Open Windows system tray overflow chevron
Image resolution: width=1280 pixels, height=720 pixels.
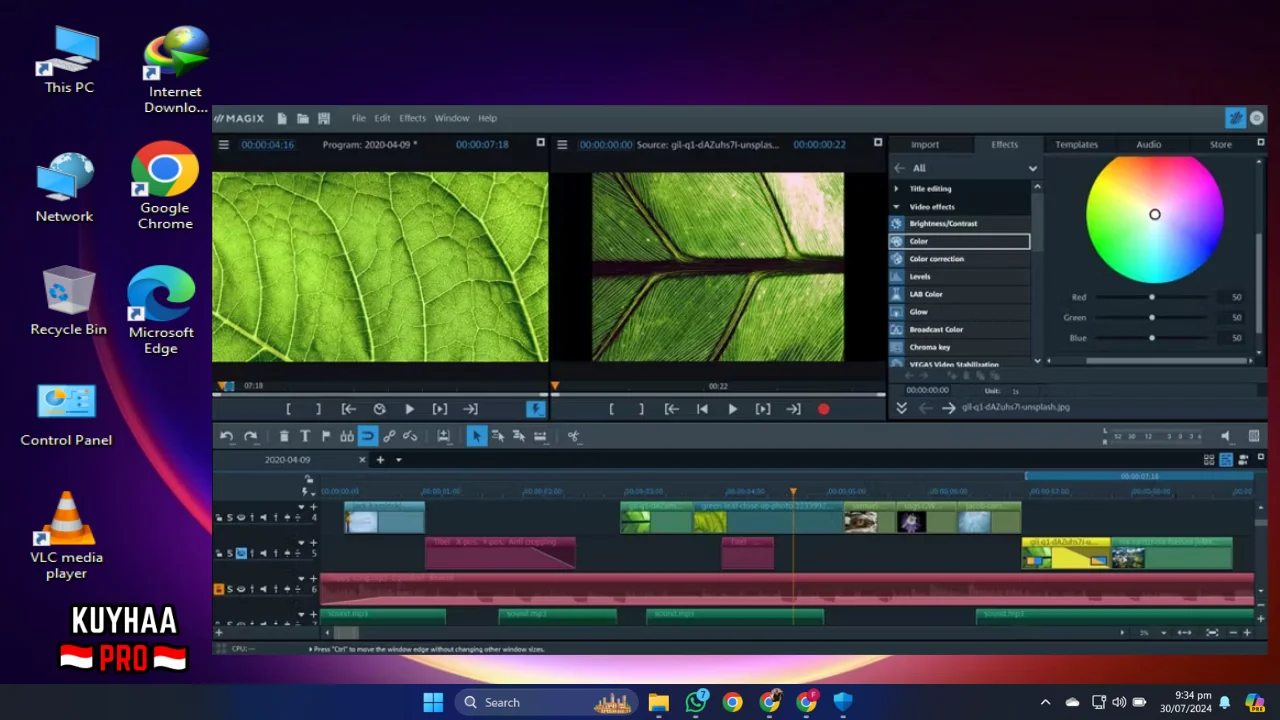(1045, 702)
